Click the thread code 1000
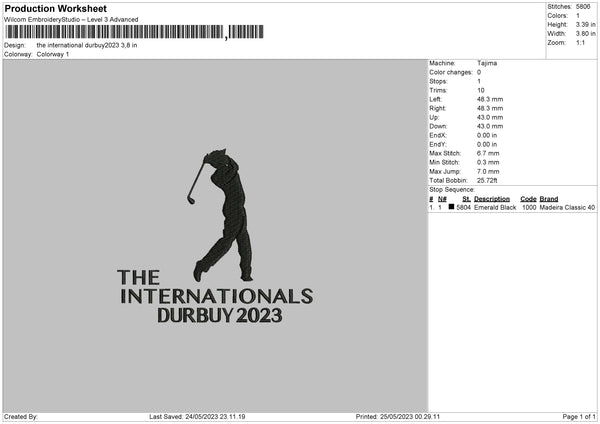Viewport: 600px width, 424px height. point(529,207)
